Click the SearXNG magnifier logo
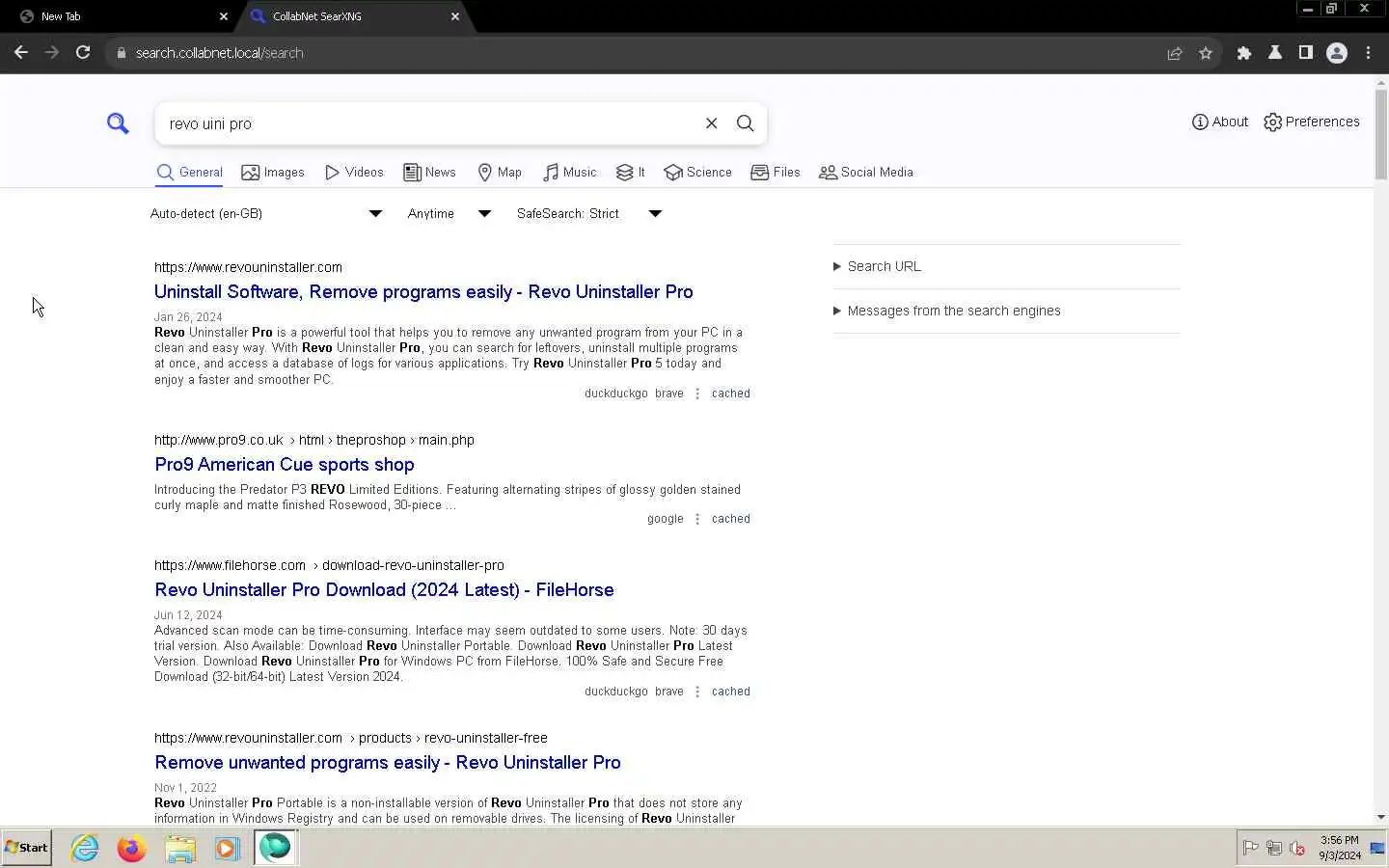This screenshot has height=868, width=1389. coord(118,123)
